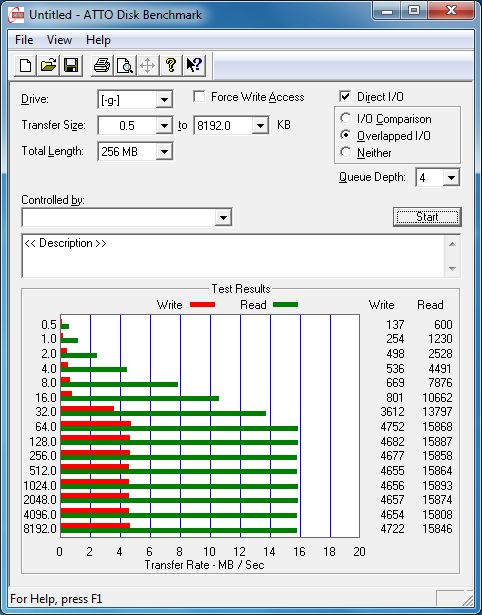The width and height of the screenshot is (482, 615).
Task: Open a benchmark file via folder icon
Action: pyautogui.click(x=48, y=66)
